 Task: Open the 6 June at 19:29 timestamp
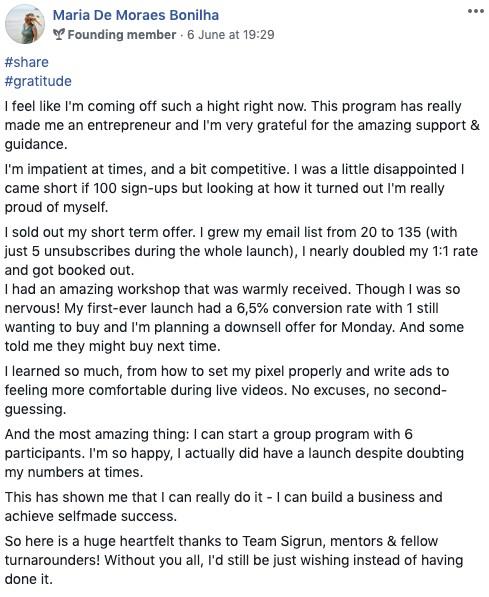pos(230,35)
